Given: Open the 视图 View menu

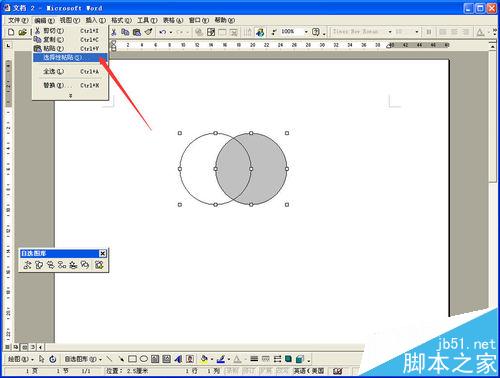Looking at the screenshot, I should 70,20.
